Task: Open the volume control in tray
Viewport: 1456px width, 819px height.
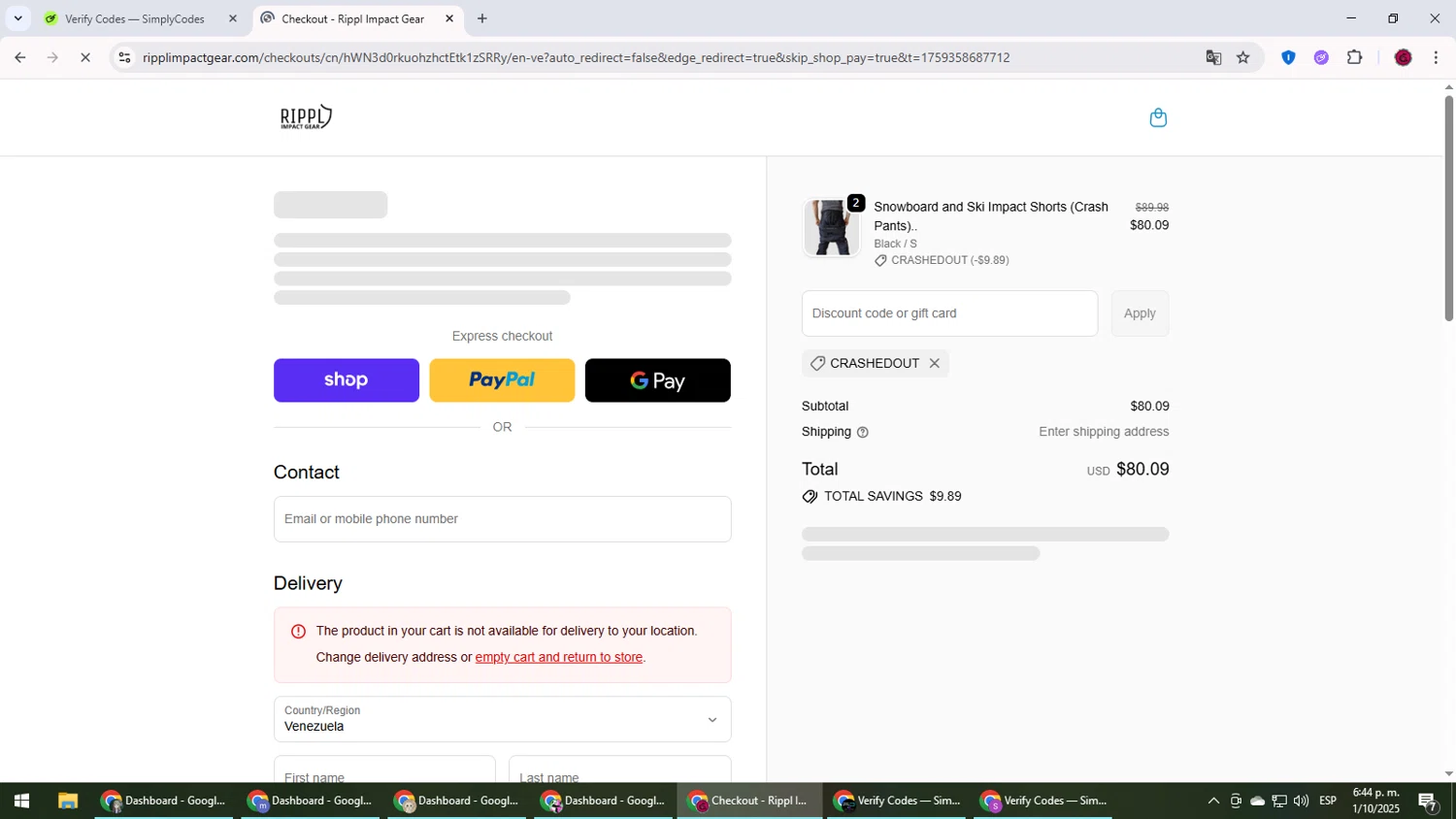Action: point(1301,802)
